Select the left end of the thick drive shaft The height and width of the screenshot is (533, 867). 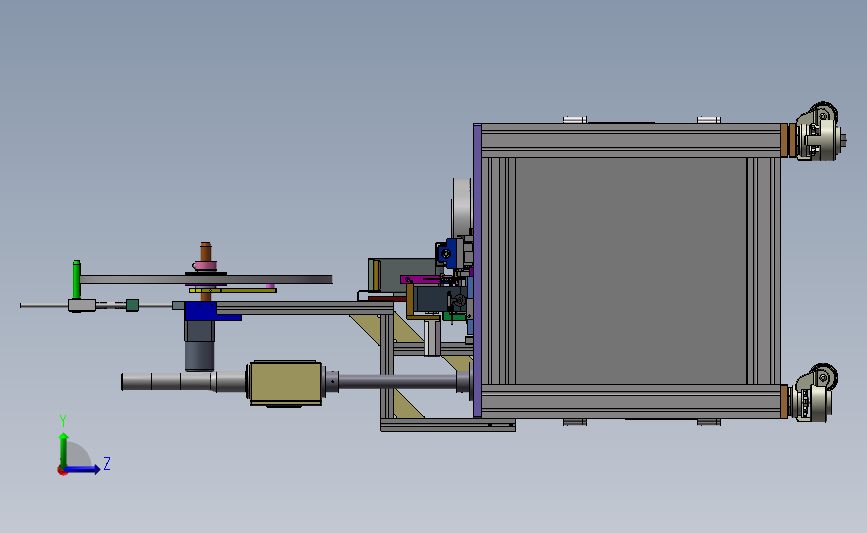click(x=136, y=382)
